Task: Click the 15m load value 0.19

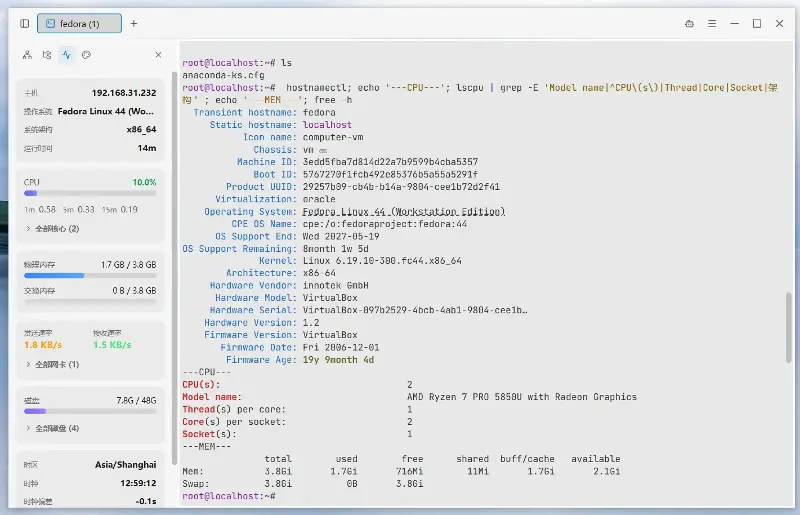Action: (x=129, y=209)
